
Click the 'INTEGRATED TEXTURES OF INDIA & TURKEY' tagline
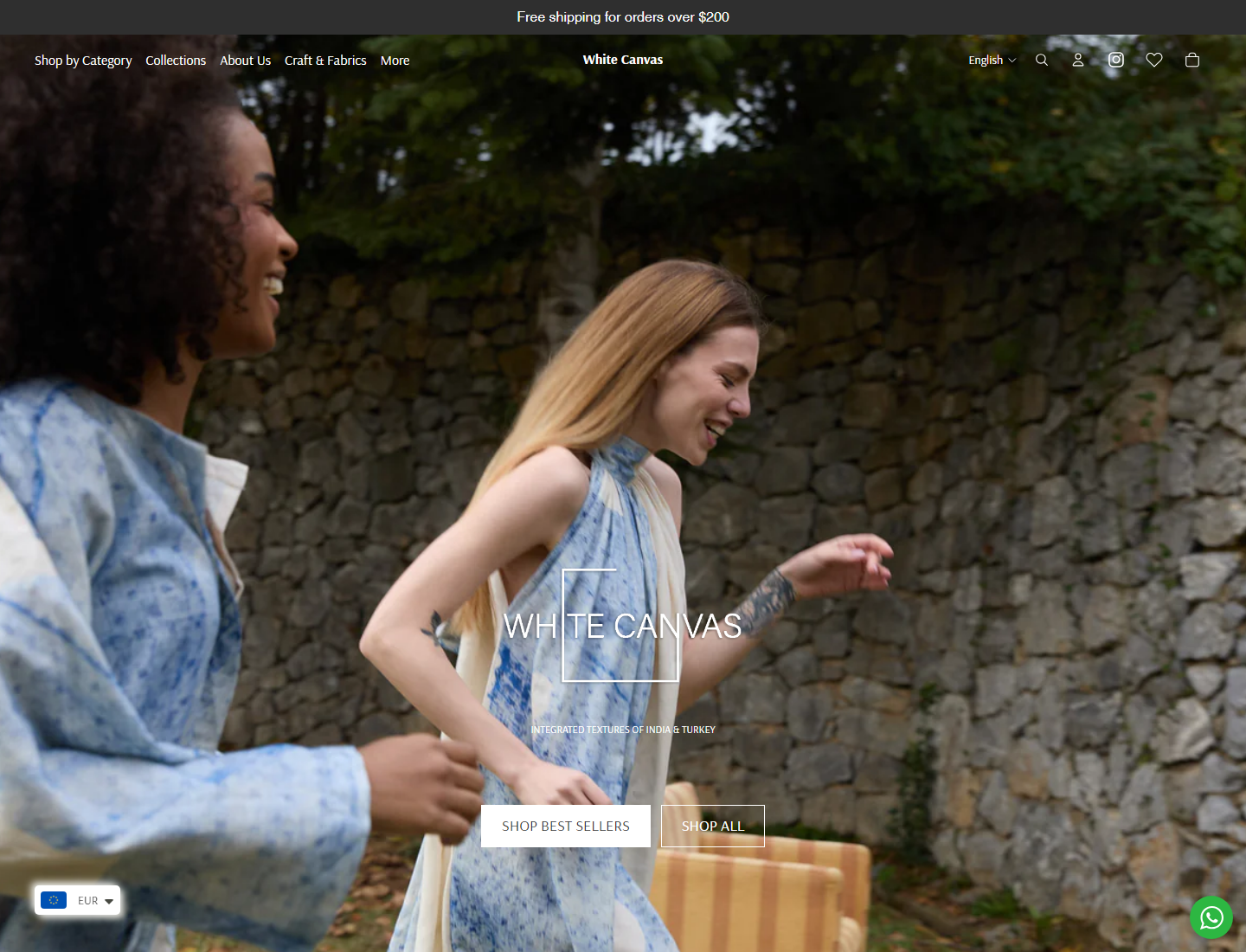click(x=623, y=730)
